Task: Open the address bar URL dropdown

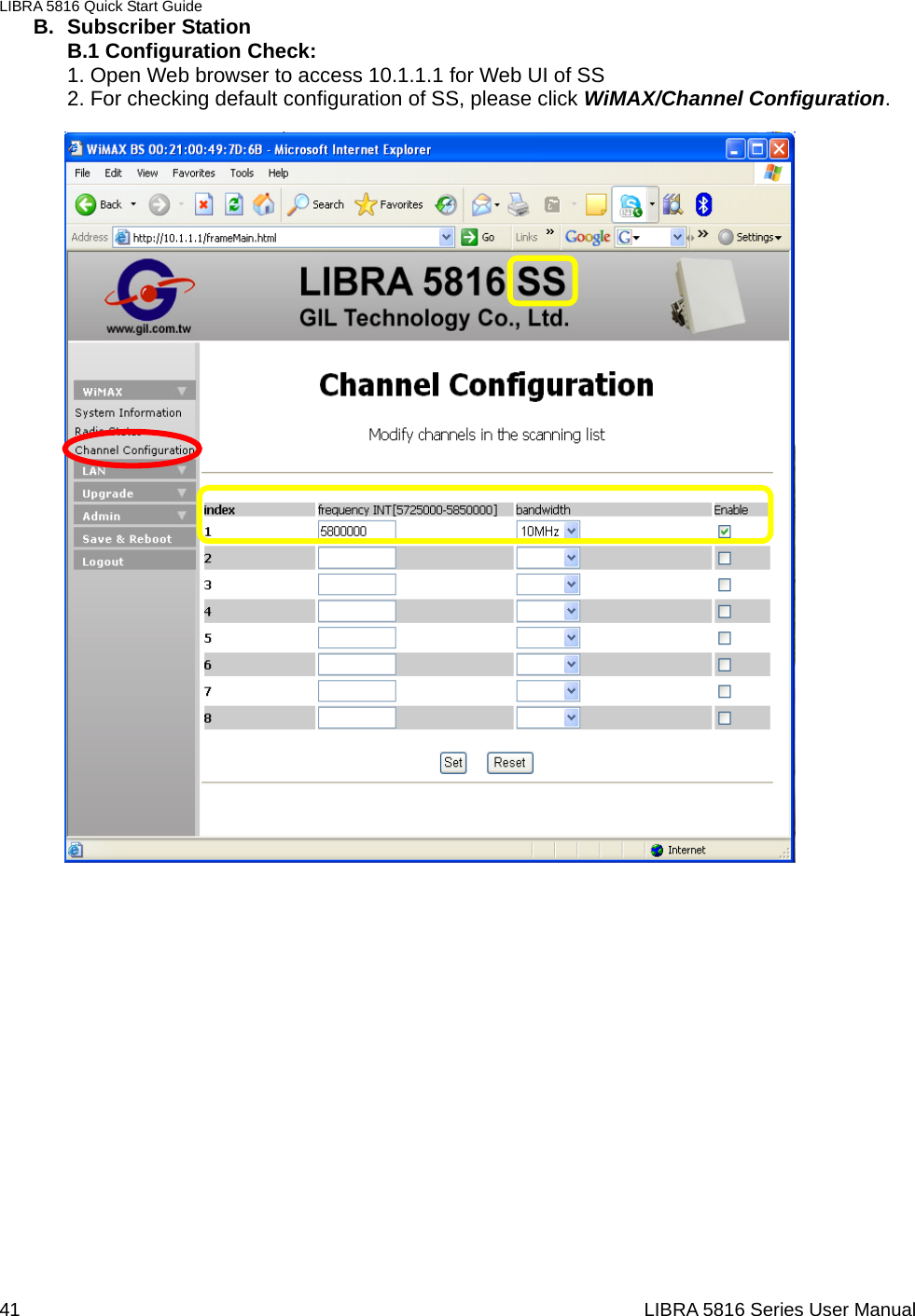Action: click(447, 237)
